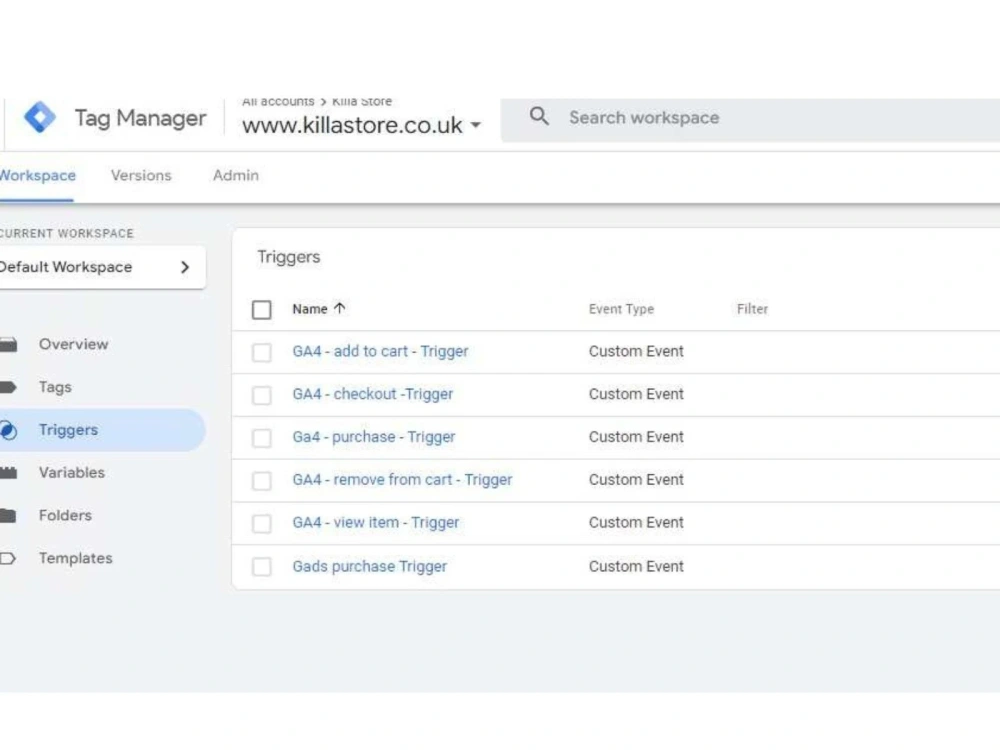
Task: Check the GA4 checkout trigger checkbox
Action: click(x=261, y=395)
